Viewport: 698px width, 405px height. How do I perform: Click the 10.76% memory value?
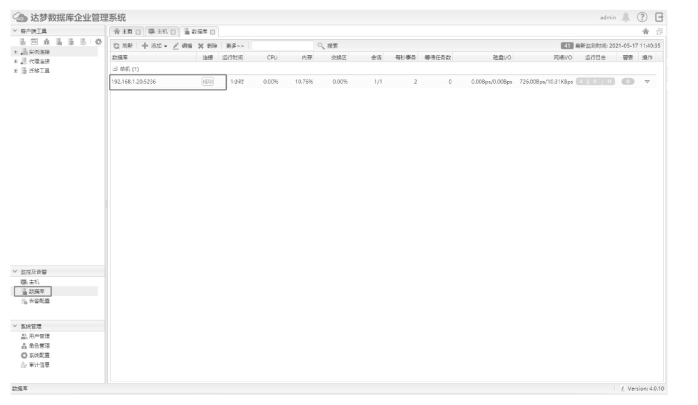pos(304,82)
